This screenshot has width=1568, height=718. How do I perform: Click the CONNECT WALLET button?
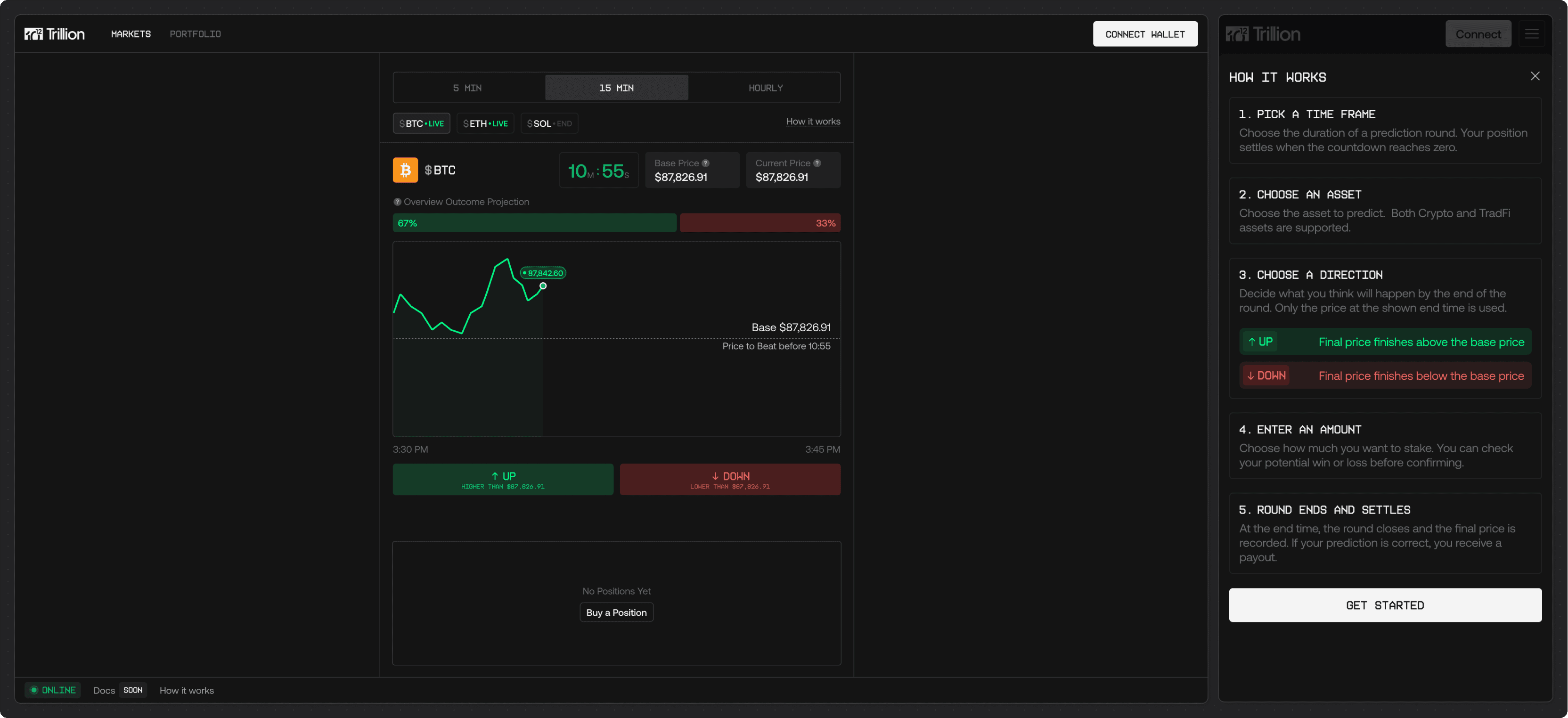(1144, 34)
